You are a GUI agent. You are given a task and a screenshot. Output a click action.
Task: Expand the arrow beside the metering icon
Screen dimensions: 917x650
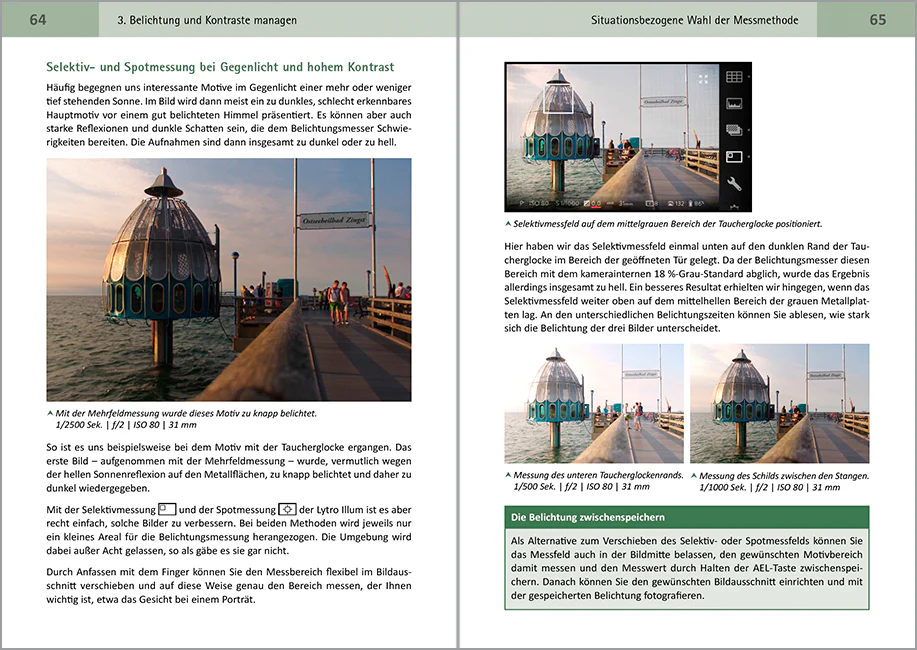coord(749,157)
